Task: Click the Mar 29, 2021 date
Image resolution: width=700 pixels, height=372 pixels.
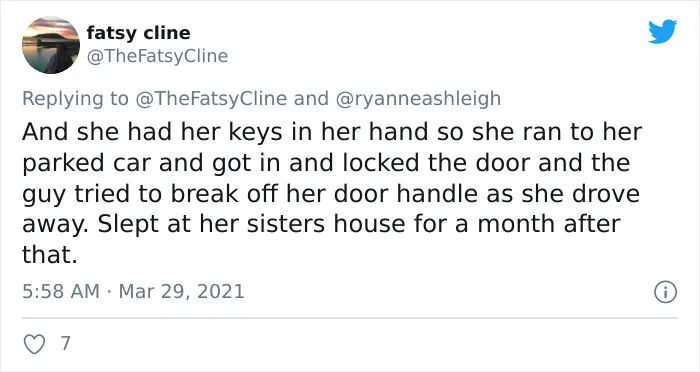Action: pos(182,292)
